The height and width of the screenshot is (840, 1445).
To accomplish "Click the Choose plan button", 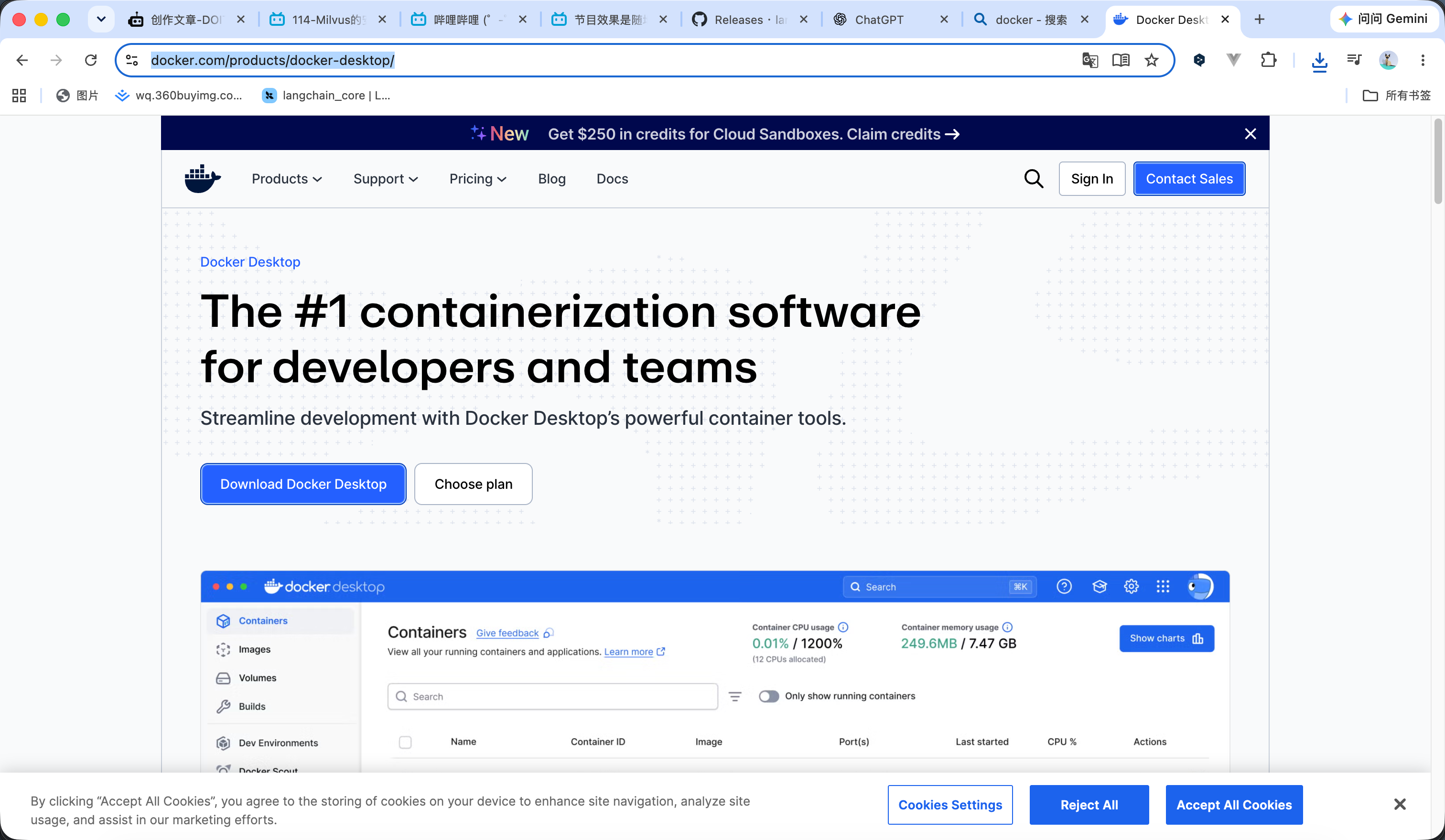I will 473,484.
